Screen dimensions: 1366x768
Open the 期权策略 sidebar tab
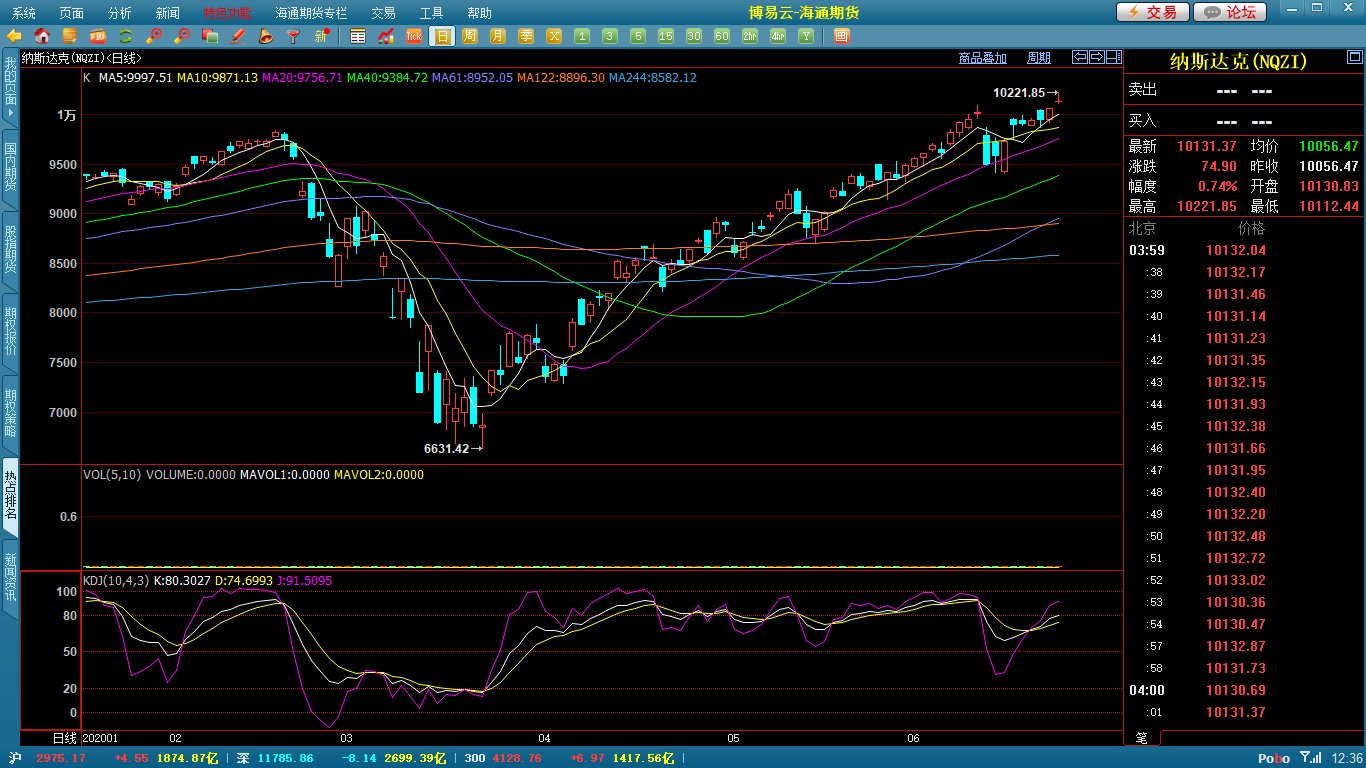coord(10,413)
